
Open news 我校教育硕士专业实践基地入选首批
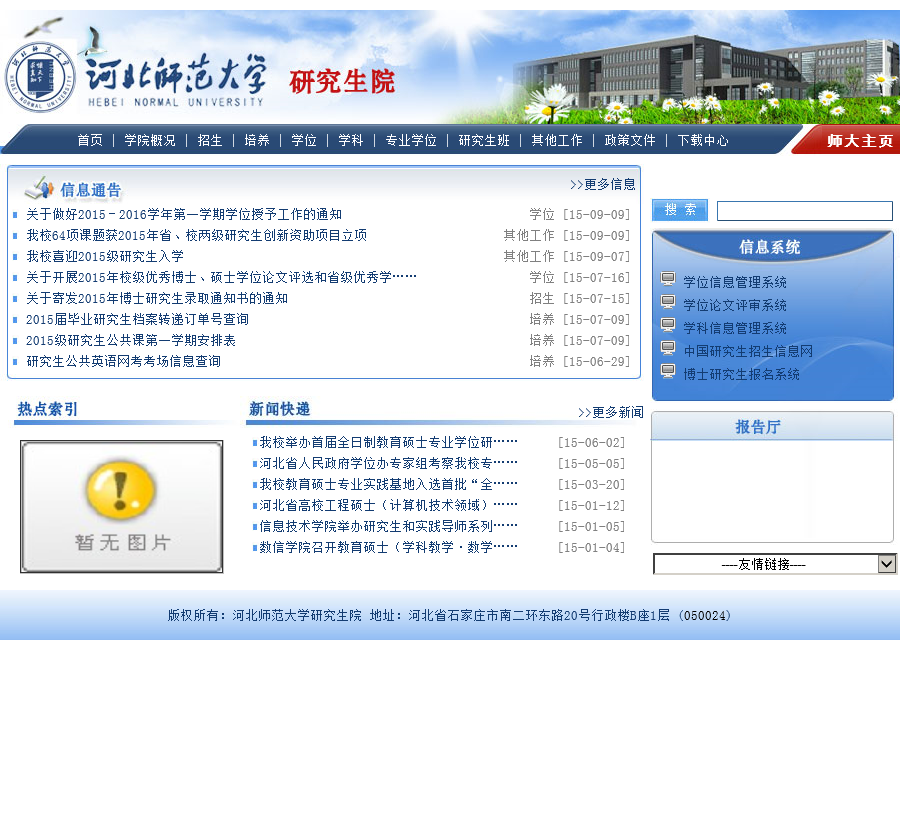pos(388,484)
